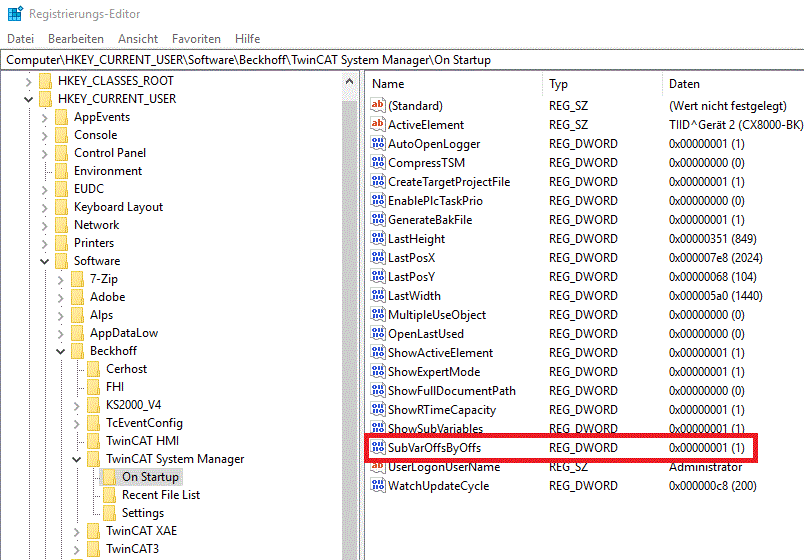
Task: Select the KS2000_V4 key
Action: click(133, 405)
